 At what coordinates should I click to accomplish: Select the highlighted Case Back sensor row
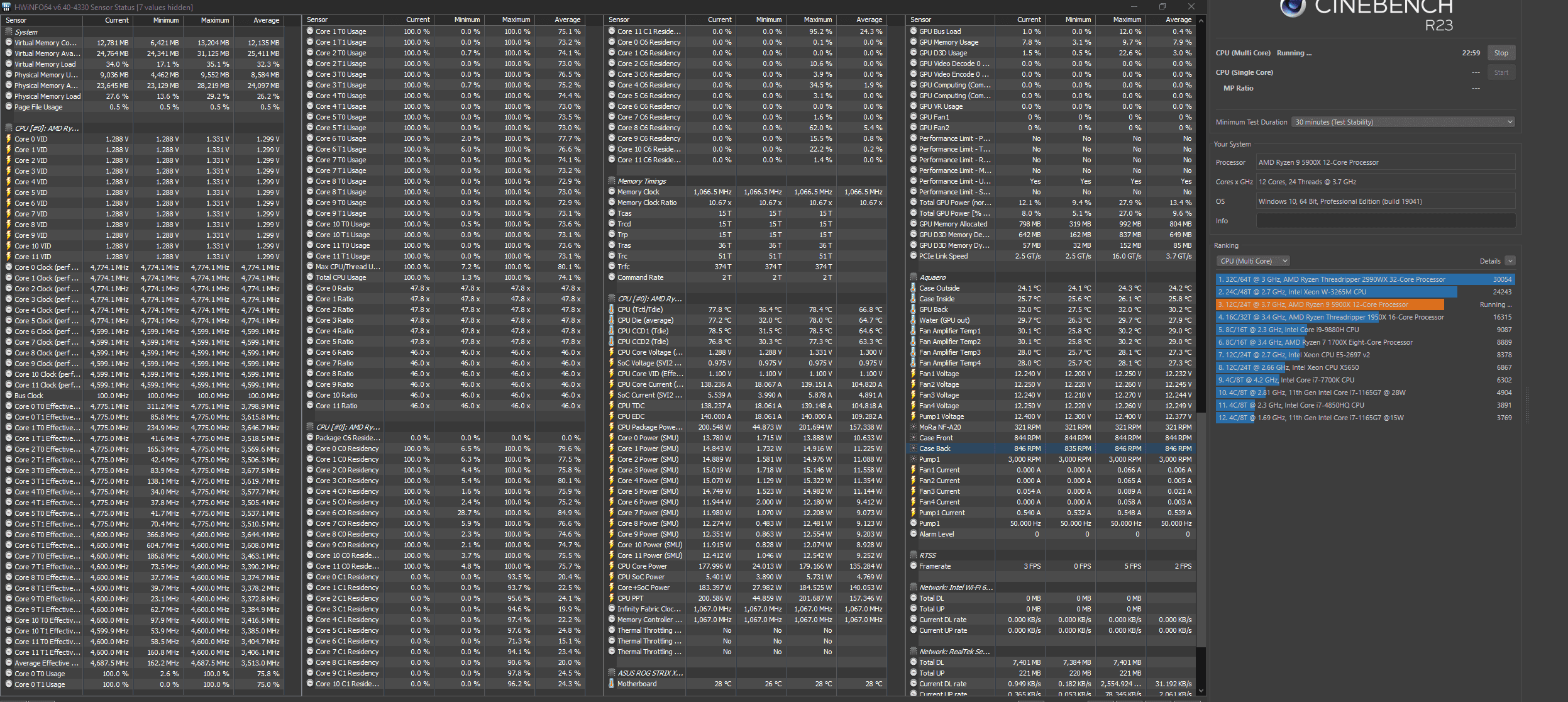pos(1051,448)
